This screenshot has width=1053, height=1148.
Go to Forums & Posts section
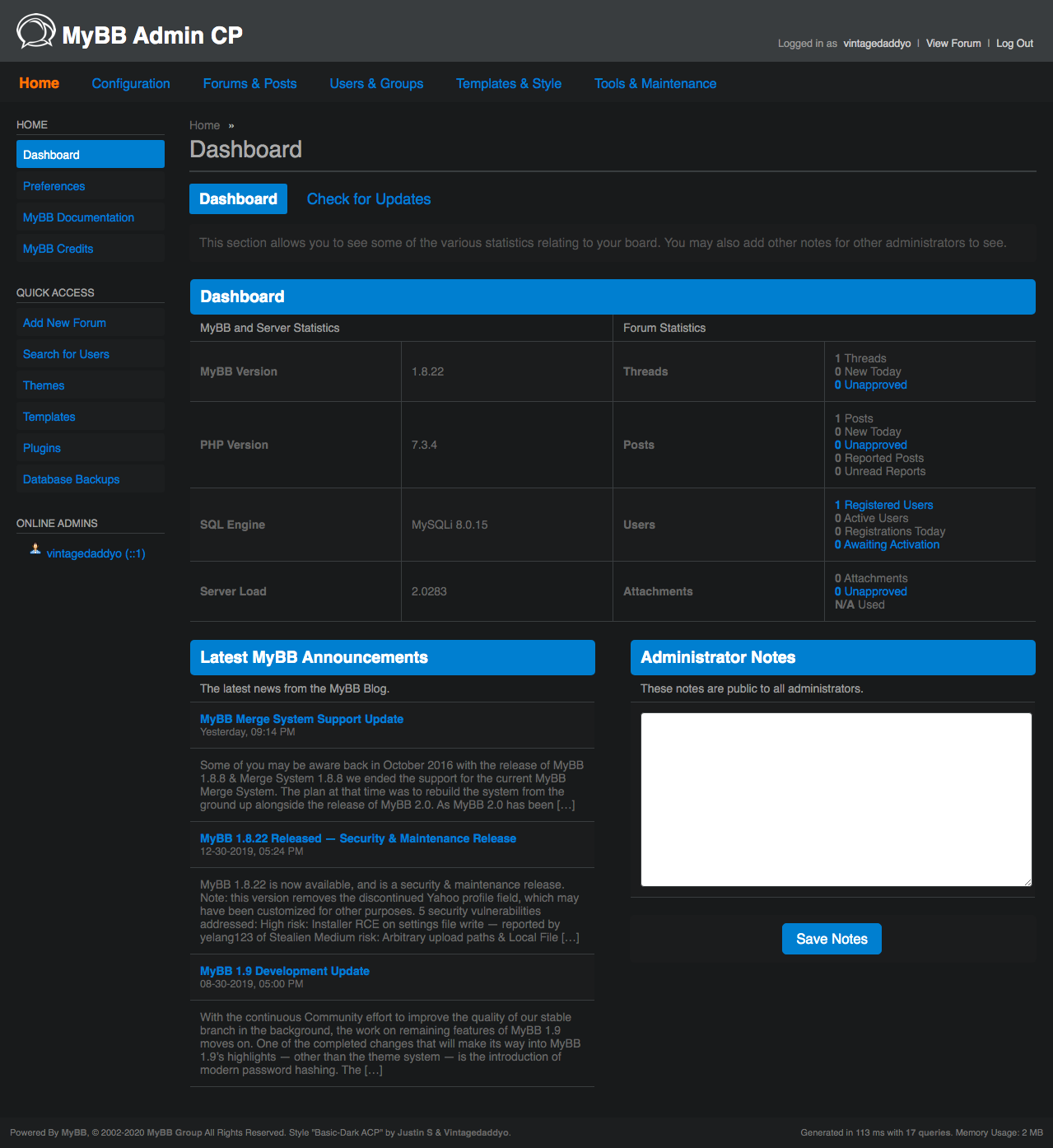(249, 84)
